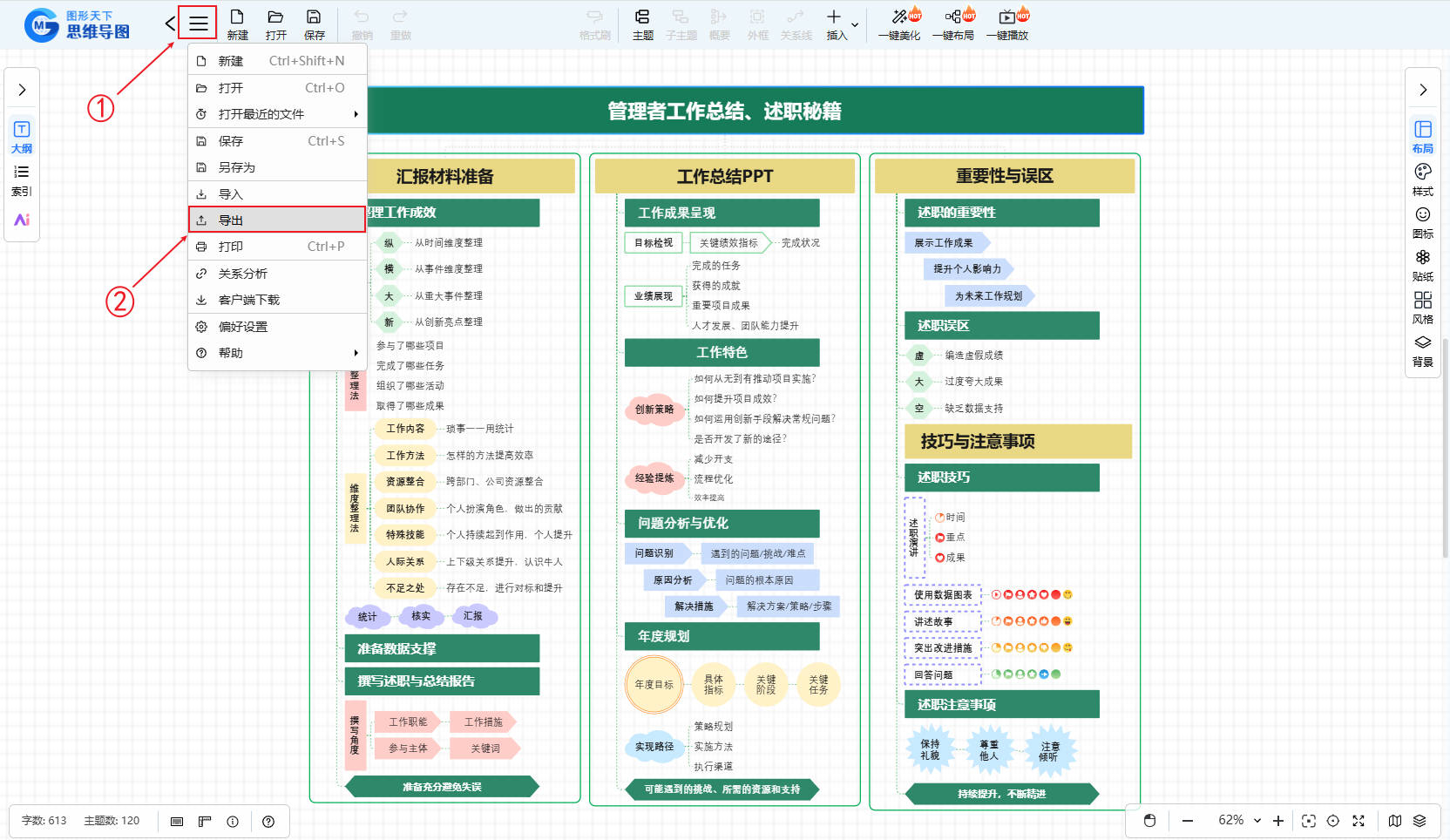Open the 样式 style panel

point(1422,179)
